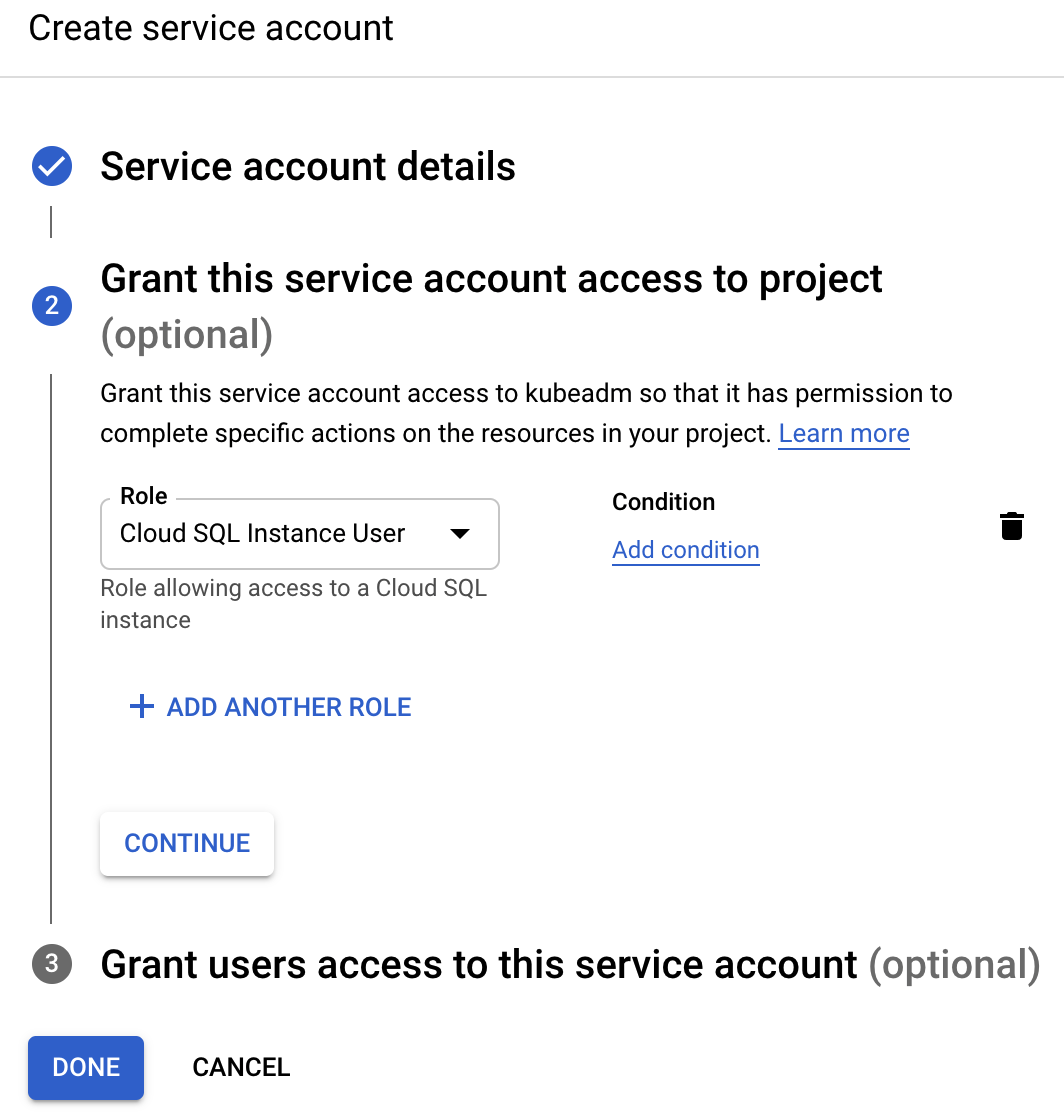The image size is (1064, 1114).
Task: Cancel creating the service account
Action: click(x=240, y=1067)
